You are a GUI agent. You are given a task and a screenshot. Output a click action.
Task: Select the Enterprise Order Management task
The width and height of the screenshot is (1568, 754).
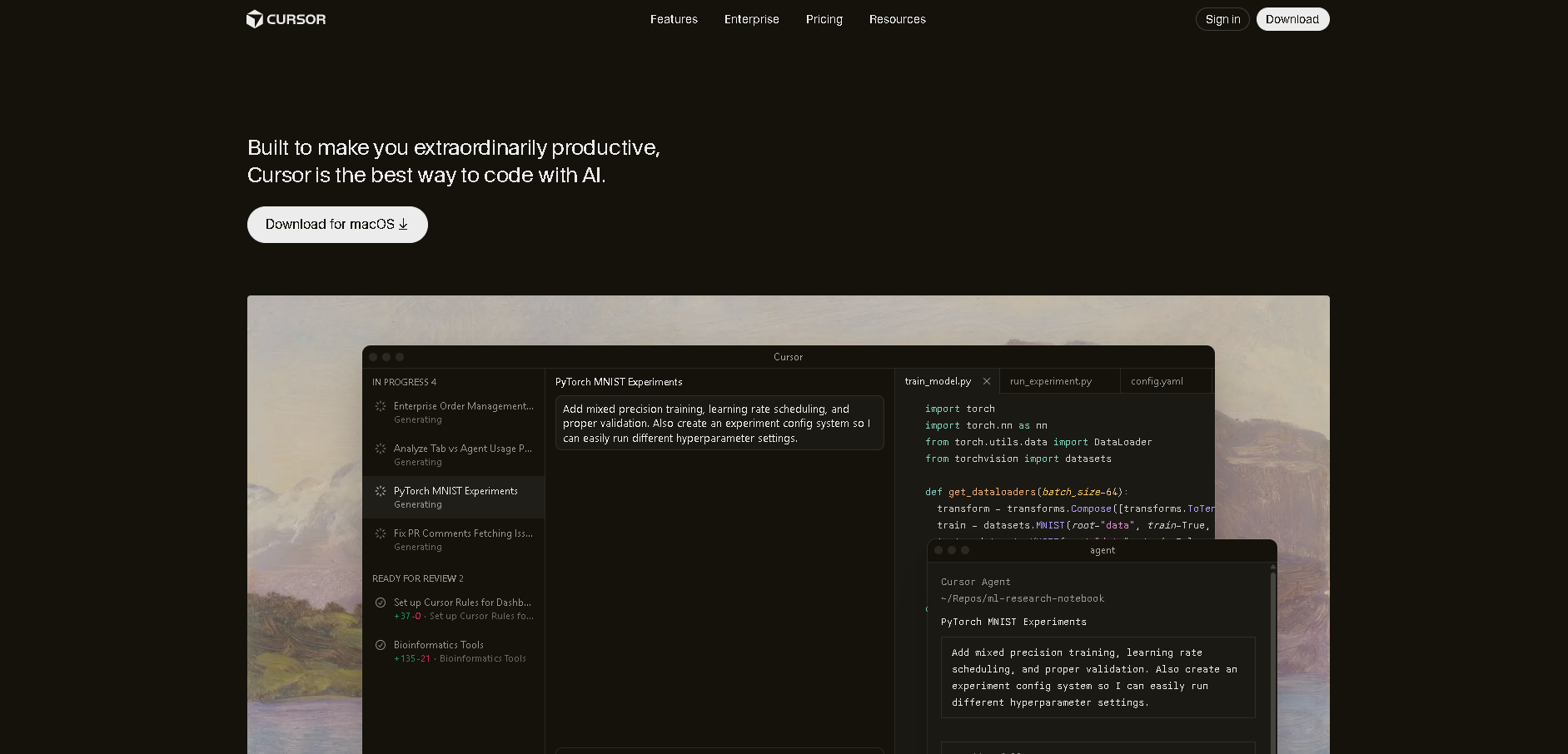pyautogui.click(x=454, y=413)
